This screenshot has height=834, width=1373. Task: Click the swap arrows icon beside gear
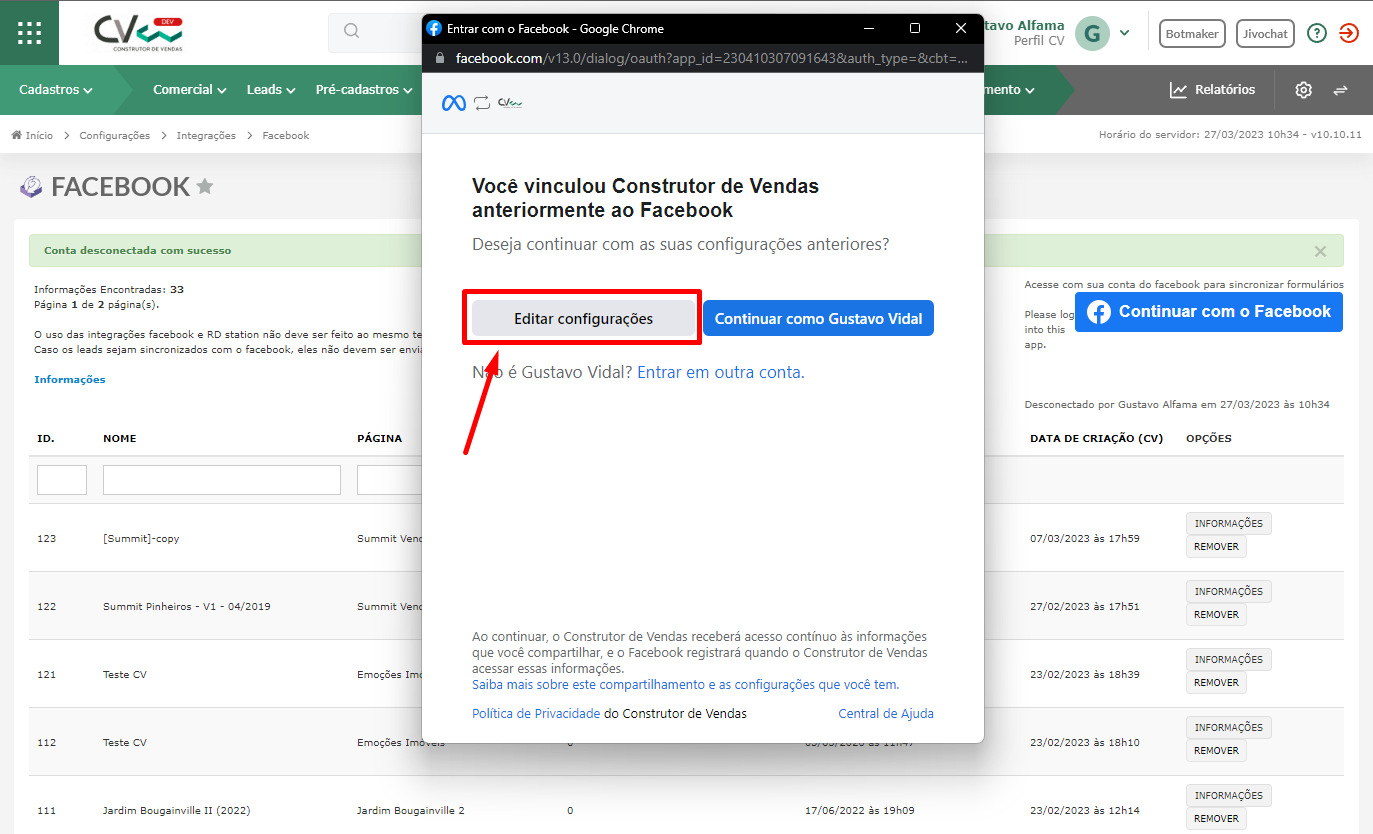(1340, 90)
